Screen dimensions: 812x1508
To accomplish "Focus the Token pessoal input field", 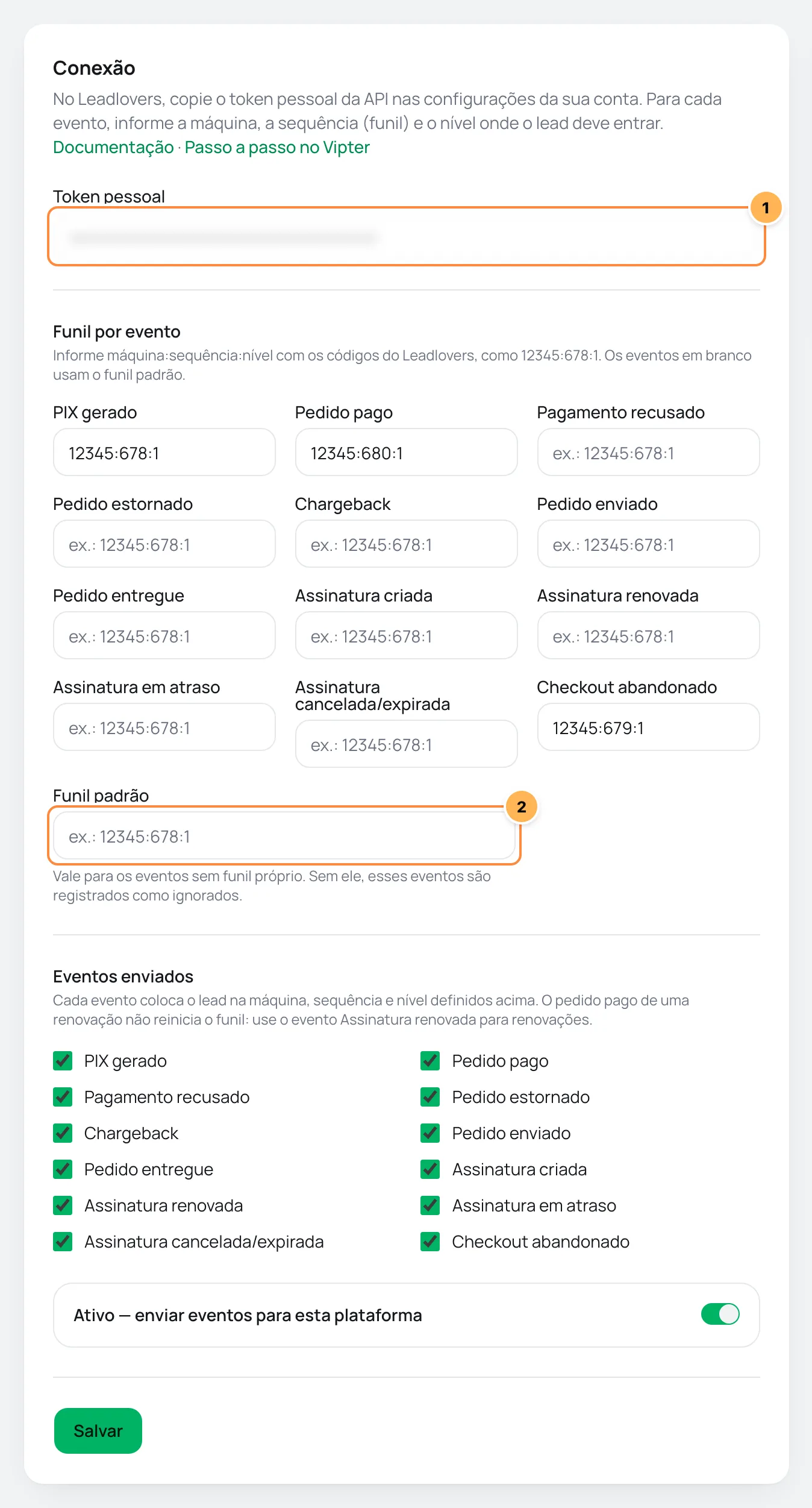I will tap(407, 237).
